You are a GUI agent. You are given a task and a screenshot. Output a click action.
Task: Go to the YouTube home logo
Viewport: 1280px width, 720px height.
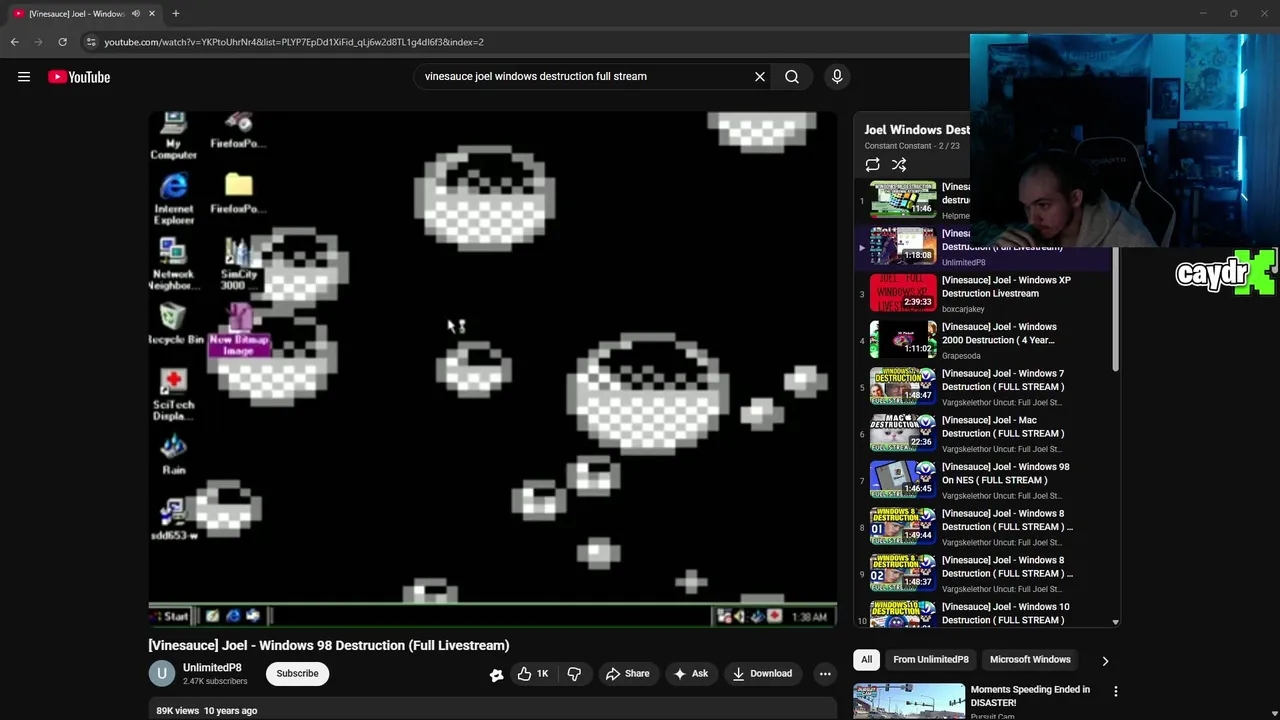pyautogui.click(x=79, y=77)
